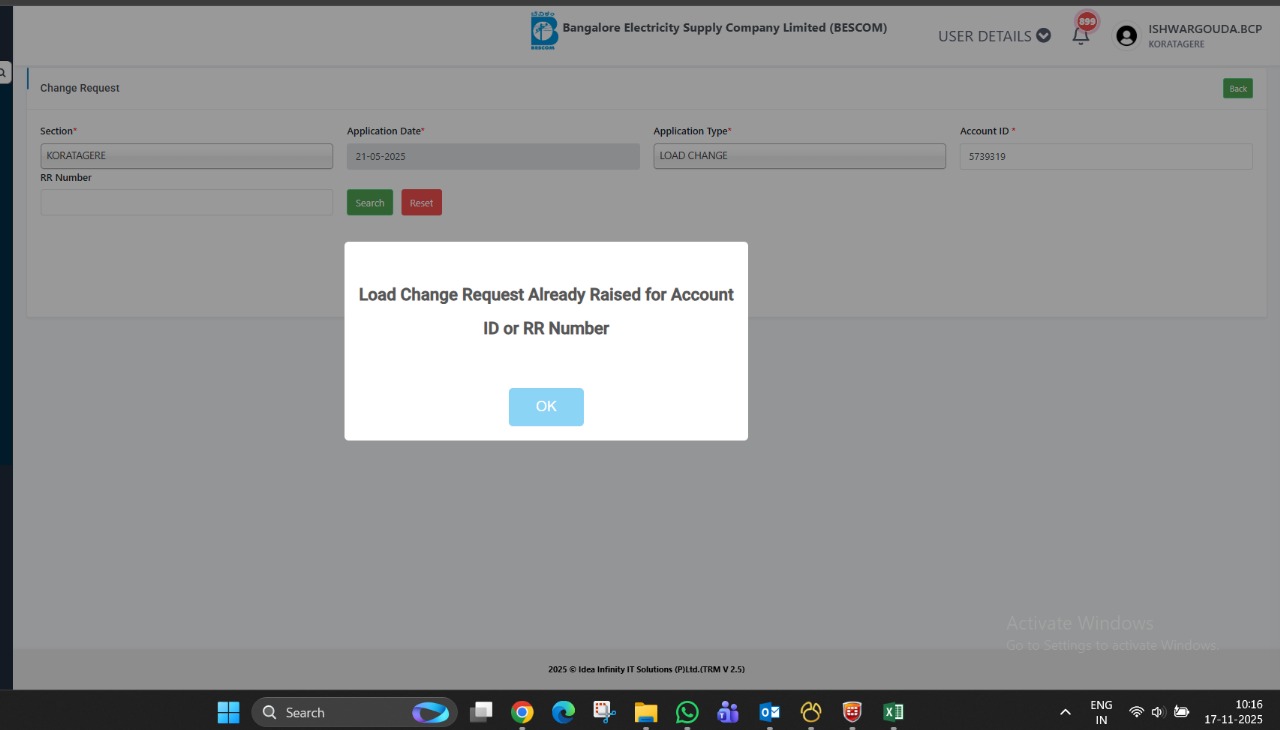Screen dimensions: 1280x730
Task: Show hidden system tray icons
Action: tap(1065, 712)
